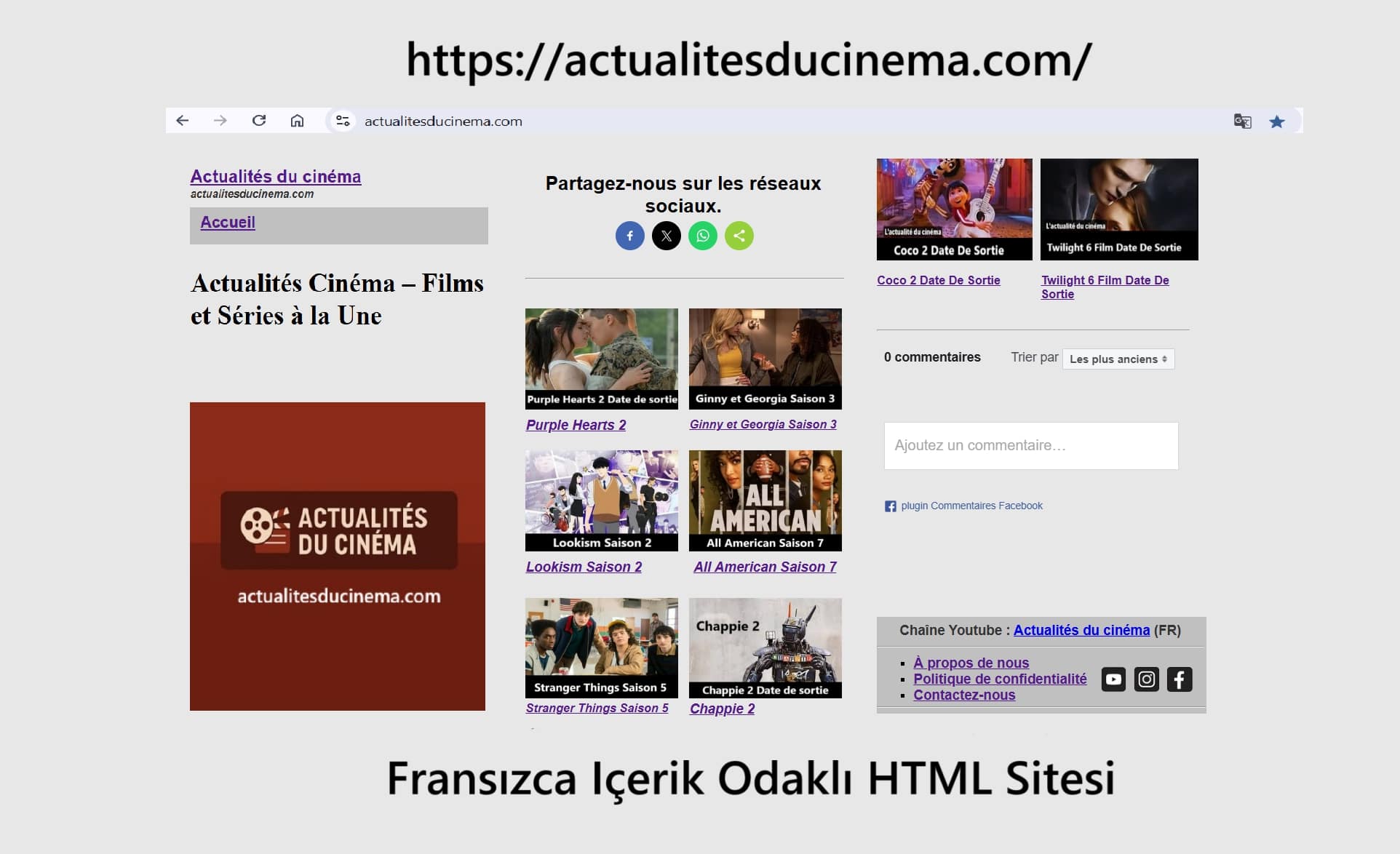This screenshot has width=1400, height=854.
Task: Open the Chappie 2 thumbnail
Action: tap(765, 647)
